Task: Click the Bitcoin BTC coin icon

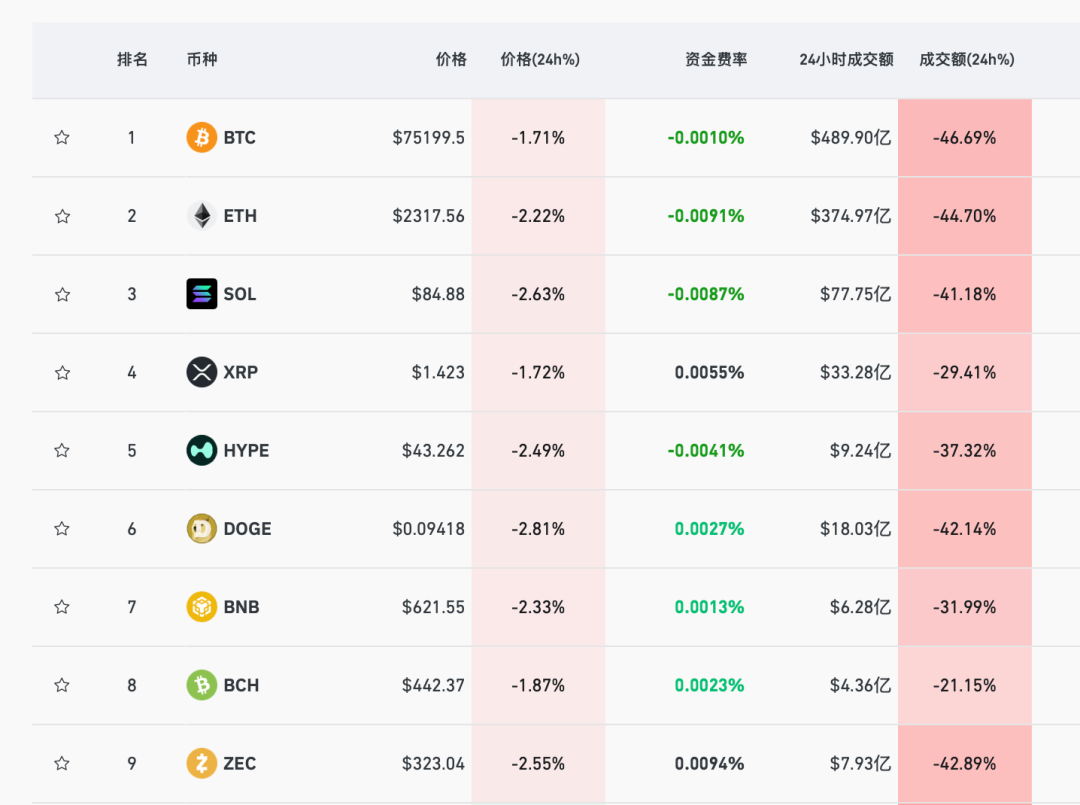Action: click(201, 138)
